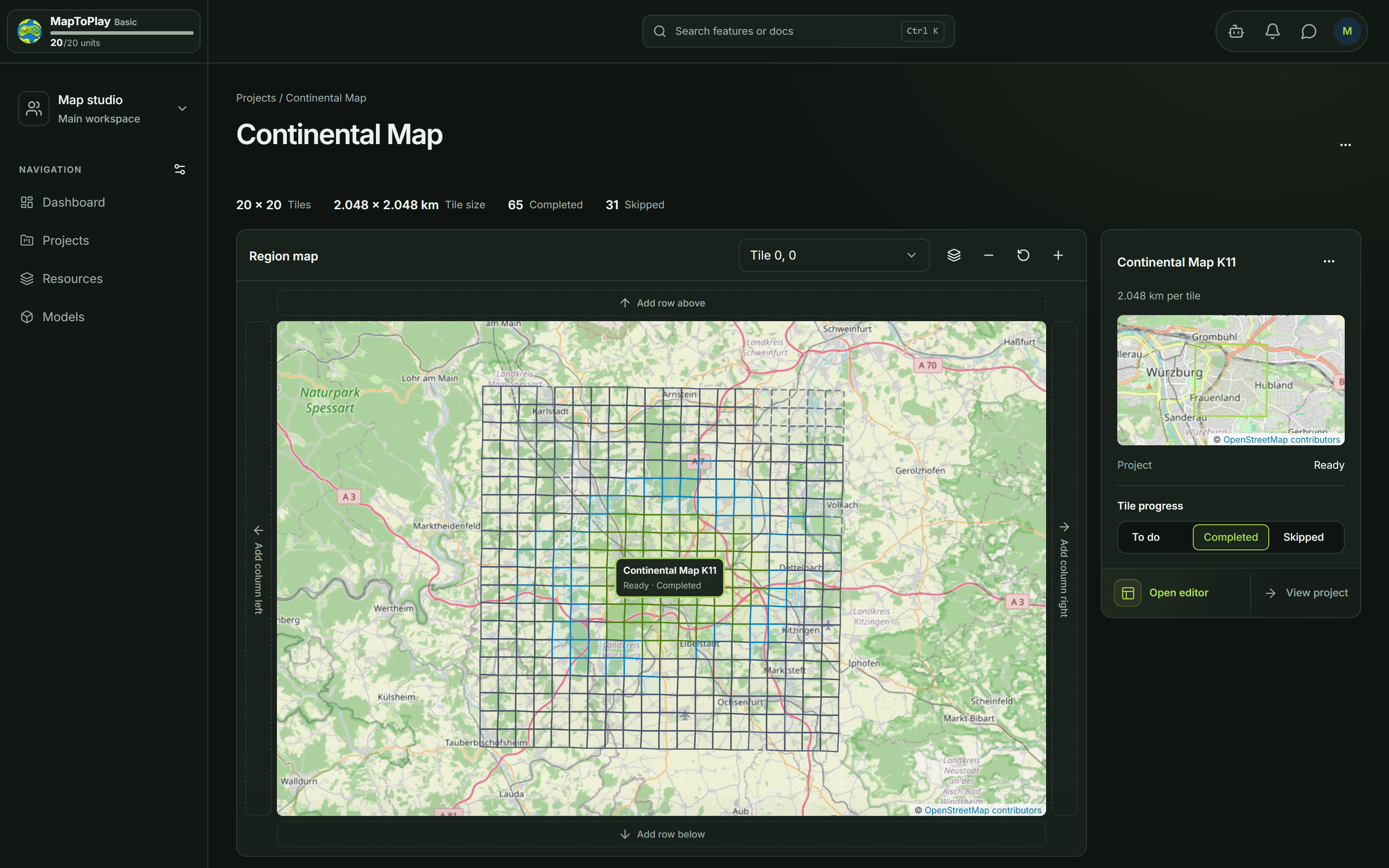Click the Continental Map K11 tile tooltip
Screen dimensions: 1389x868
(670, 578)
